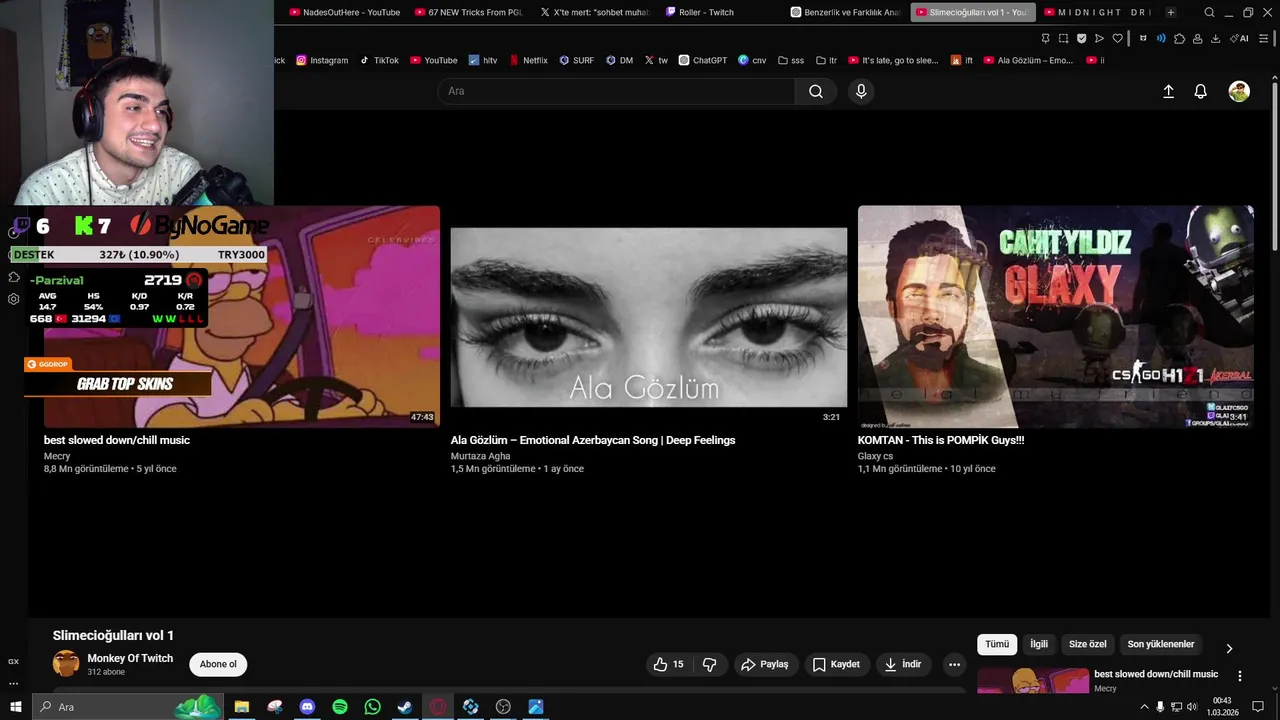Subscribe with the Abone ol button
Image resolution: width=1280 pixels, height=720 pixels.
click(x=218, y=664)
